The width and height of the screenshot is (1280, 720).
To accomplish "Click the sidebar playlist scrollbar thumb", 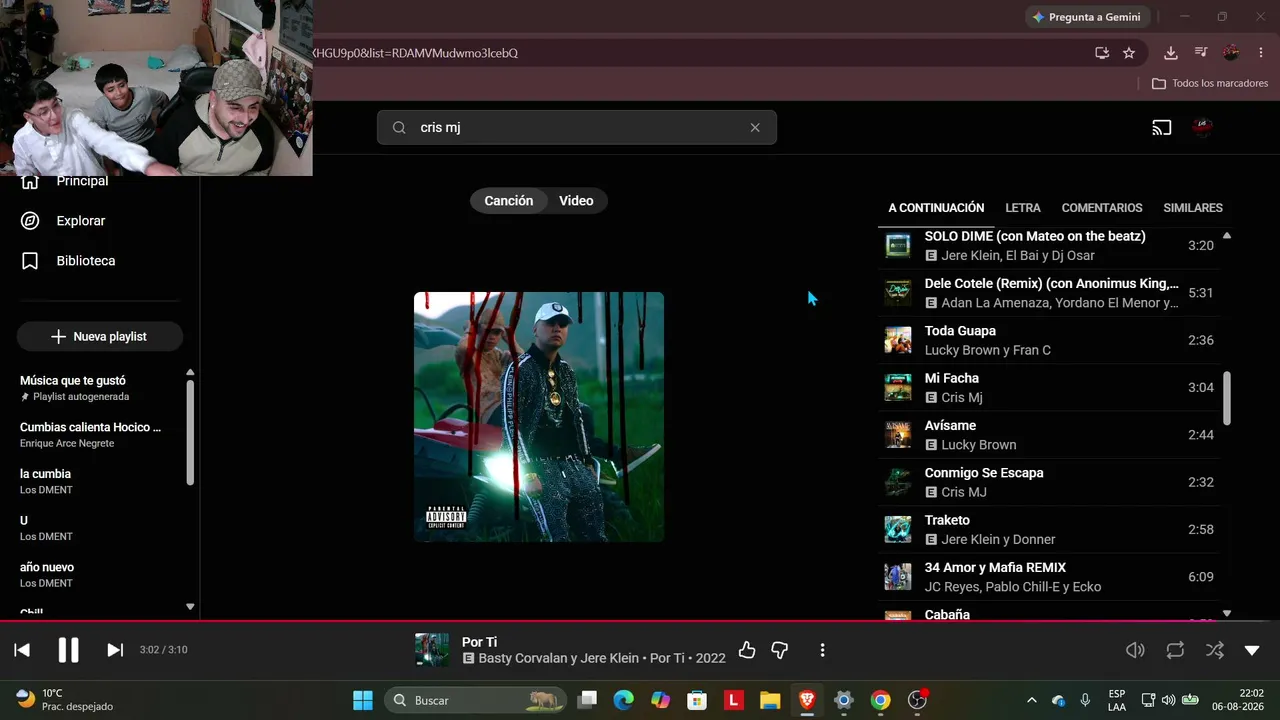I will (x=190, y=432).
